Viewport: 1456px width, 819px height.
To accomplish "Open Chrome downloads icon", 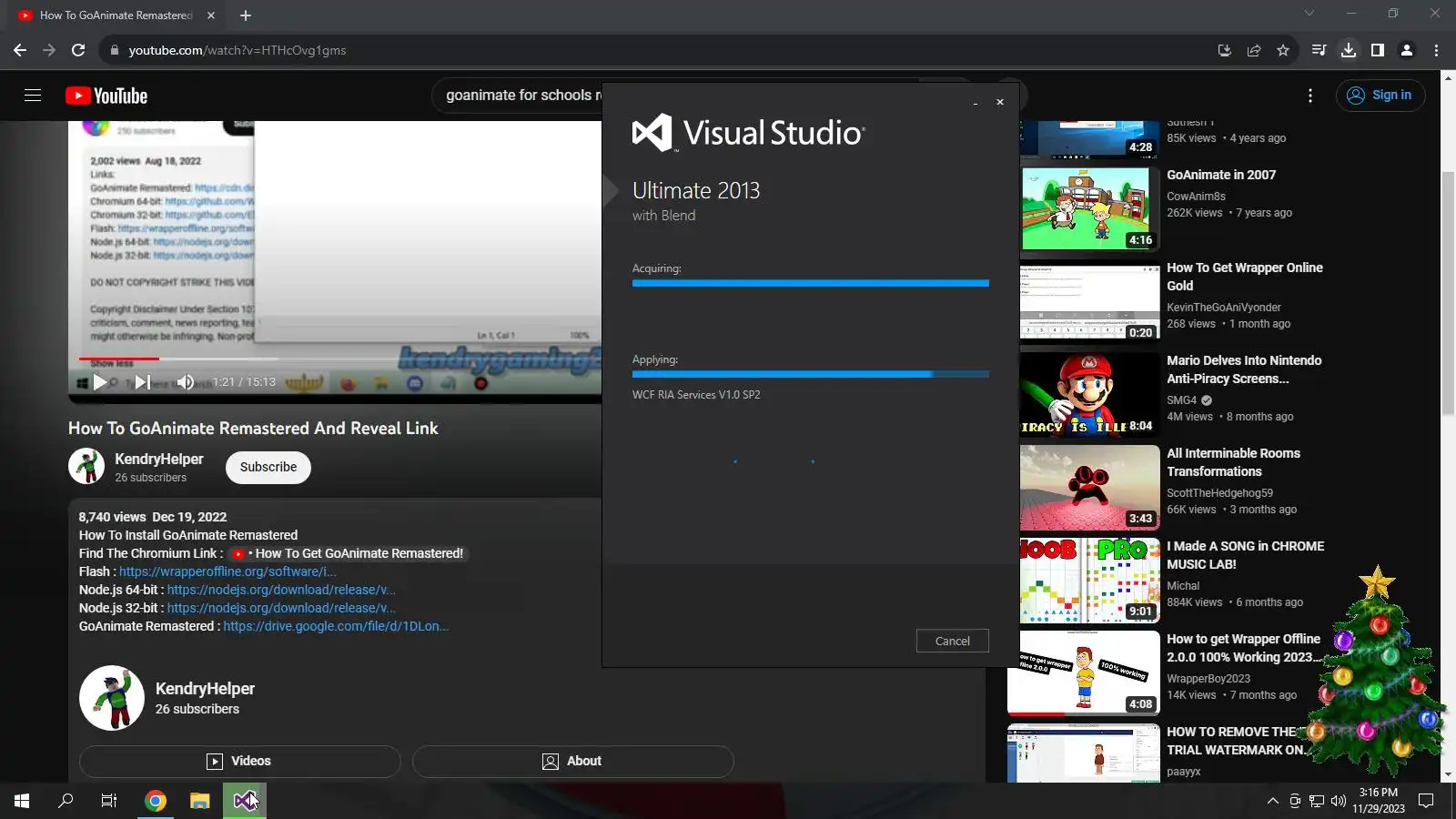I will click(1349, 50).
